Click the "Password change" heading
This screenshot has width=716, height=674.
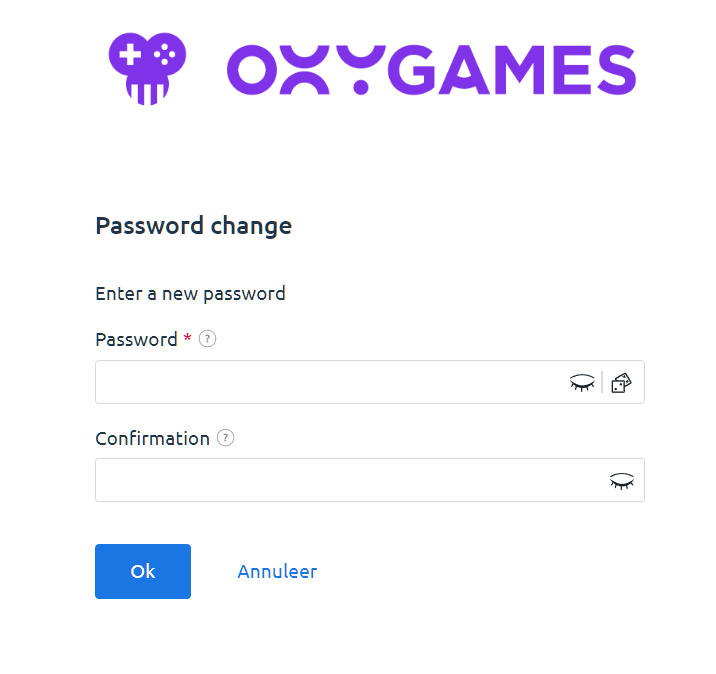193,226
